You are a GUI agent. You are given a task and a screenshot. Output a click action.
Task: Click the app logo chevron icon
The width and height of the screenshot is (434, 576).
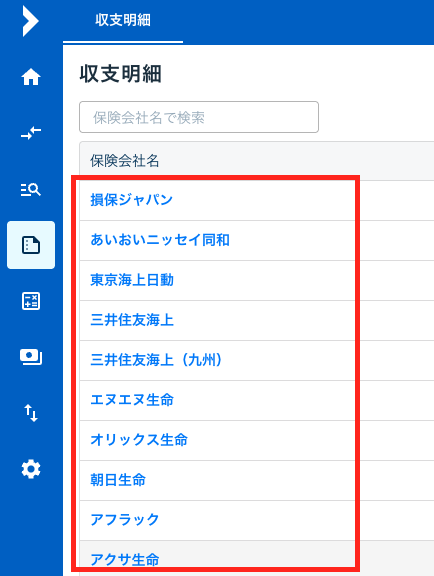pyautogui.click(x=31, y=21)
